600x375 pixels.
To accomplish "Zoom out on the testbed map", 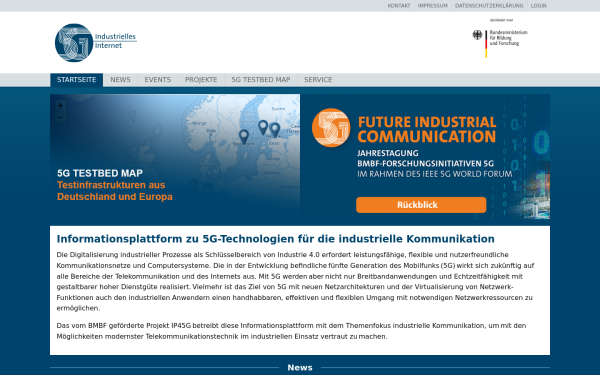I will 60,117.
